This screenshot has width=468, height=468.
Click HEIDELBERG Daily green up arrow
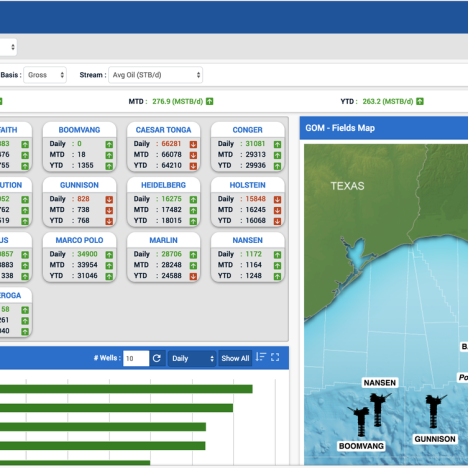pos(193,200)
